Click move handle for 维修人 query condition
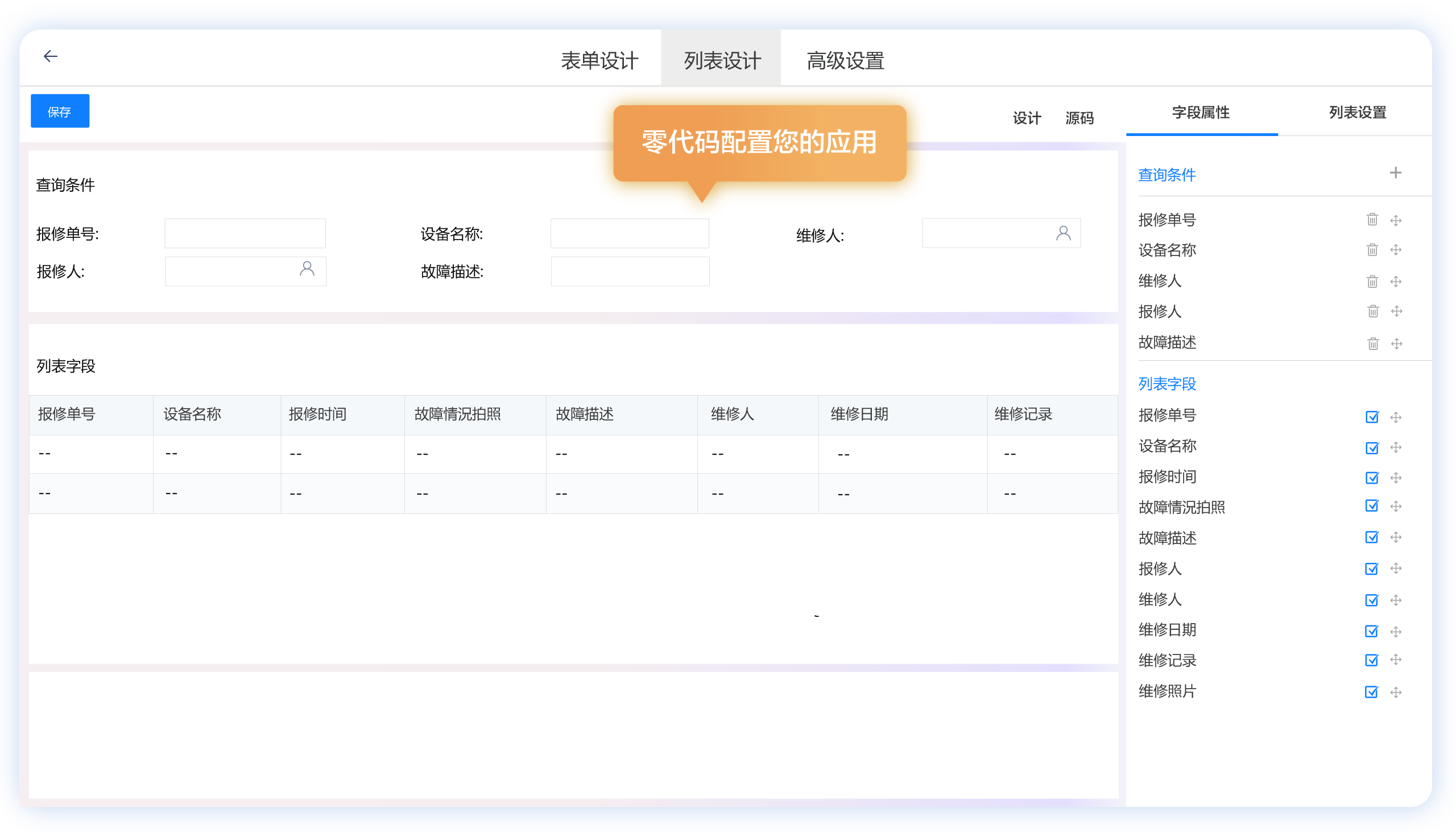The height and width of the screenshot is (832, 1456). (1396, 281)
